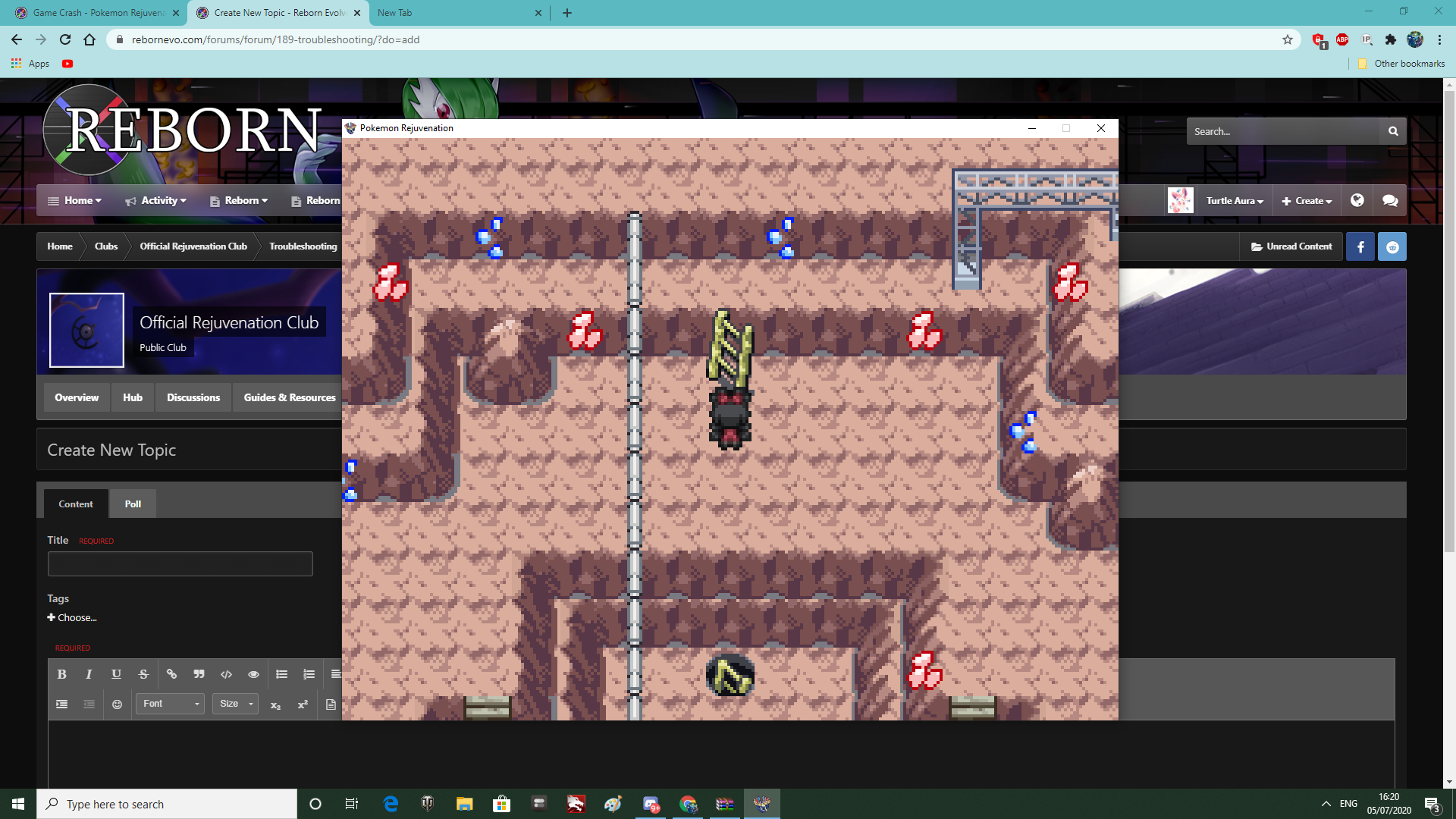Viewport: 1456px width, 819px height.
Task: Go to Home breadcrumb link
Action: (x=60, y=246)
